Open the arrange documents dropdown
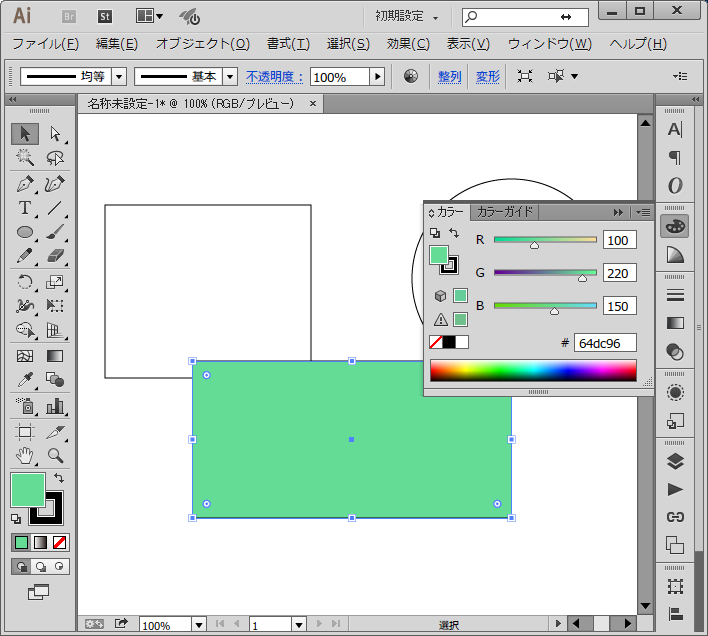 coord(149,16)
